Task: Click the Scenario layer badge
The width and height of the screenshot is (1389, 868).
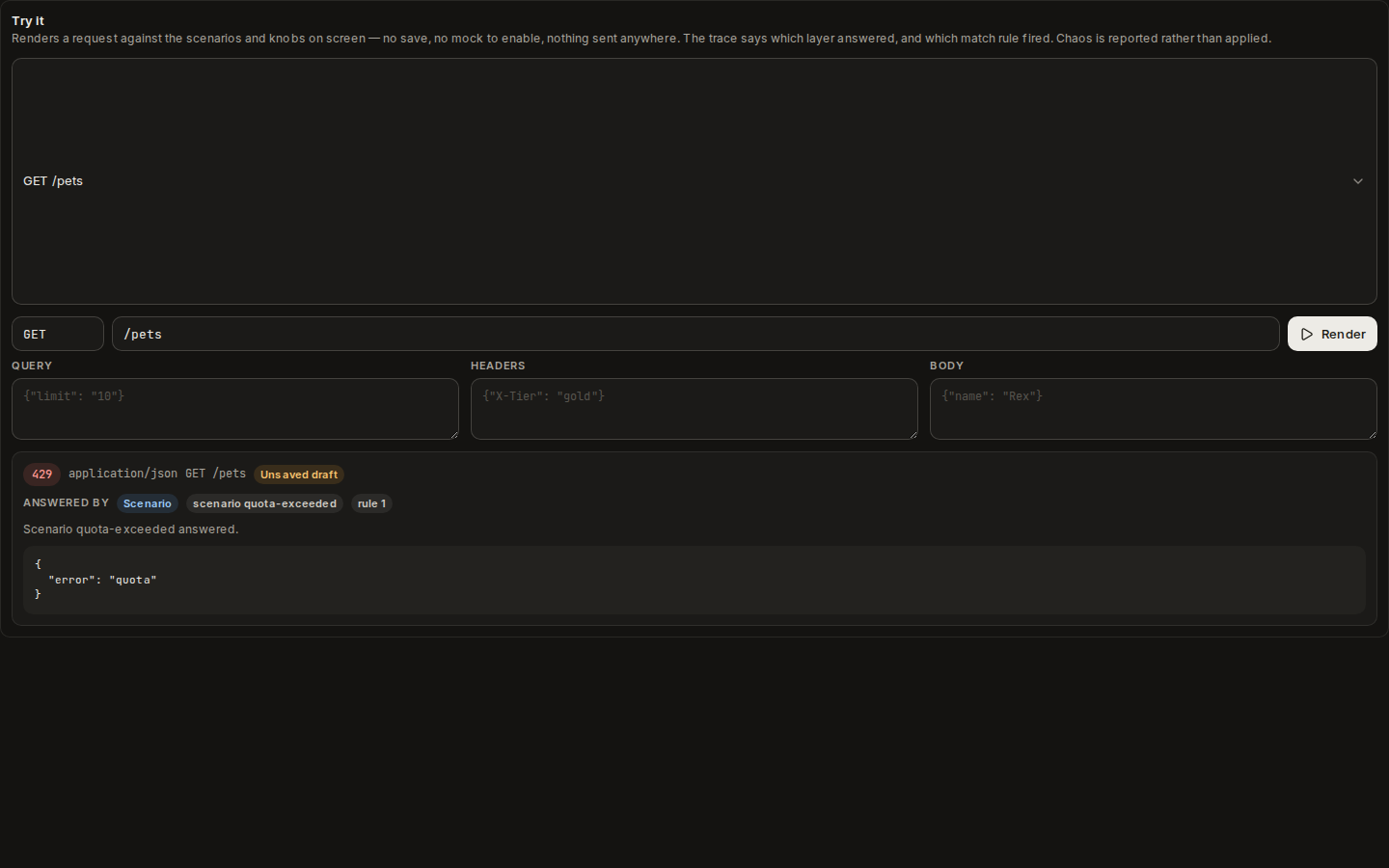Action: coord(148,503)
